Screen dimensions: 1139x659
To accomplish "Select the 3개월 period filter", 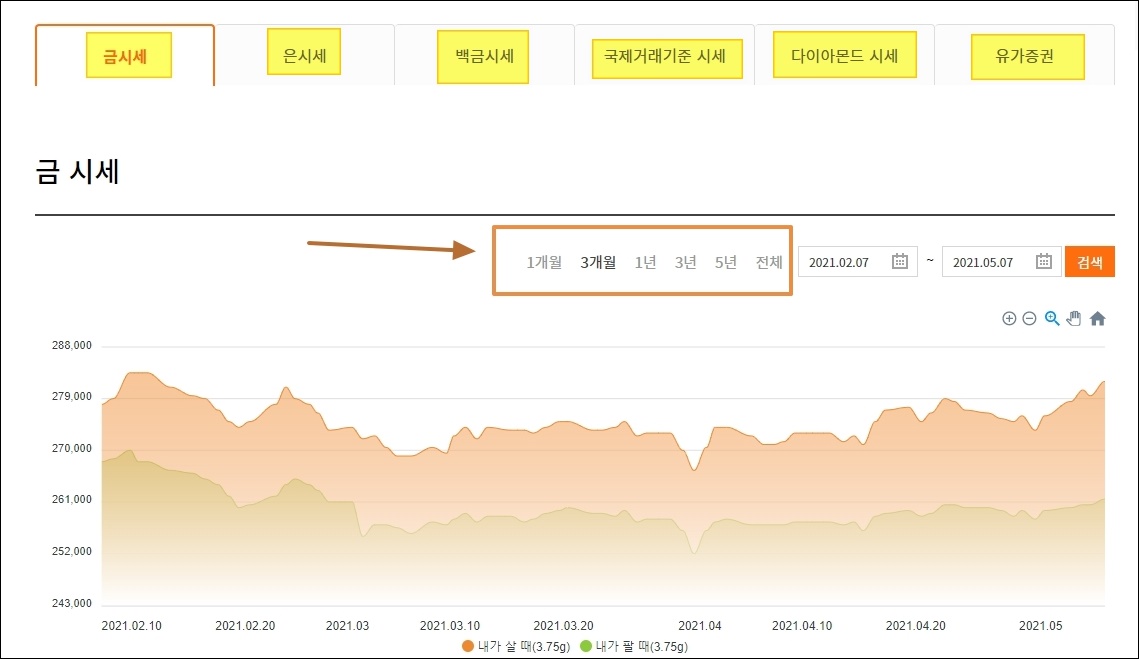I will click(x=598, y=262).
